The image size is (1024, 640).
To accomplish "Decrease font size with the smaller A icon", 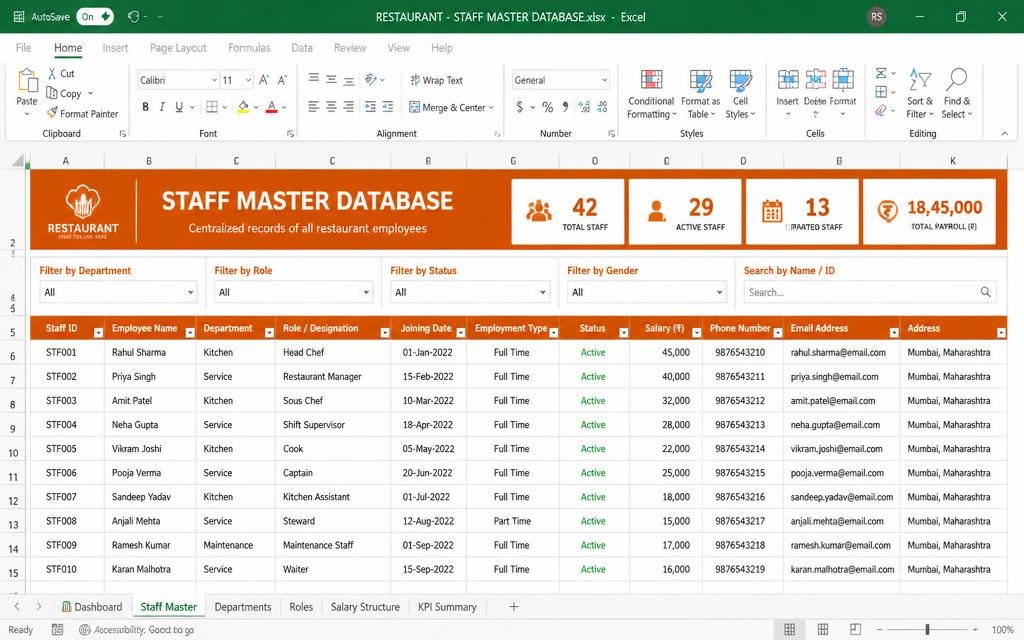I will (x=282, y=80).
